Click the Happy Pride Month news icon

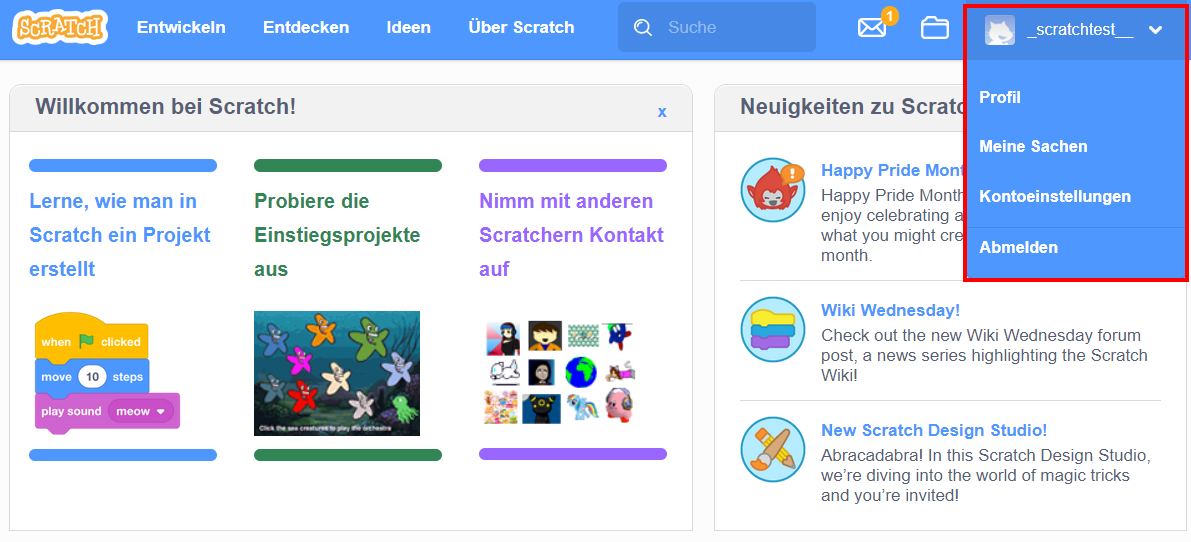click(x=773, y=190)
